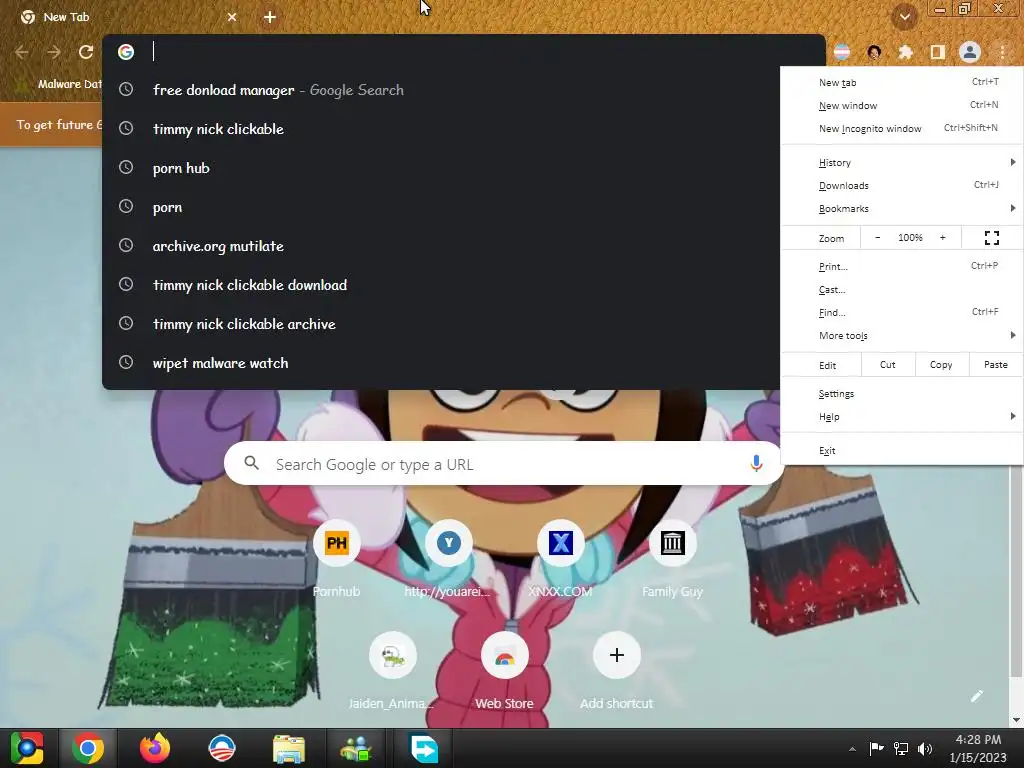Viewport: 1024px width, 768px height.
Task: Expand the History submenu
Action: click(x=902, y=163)
